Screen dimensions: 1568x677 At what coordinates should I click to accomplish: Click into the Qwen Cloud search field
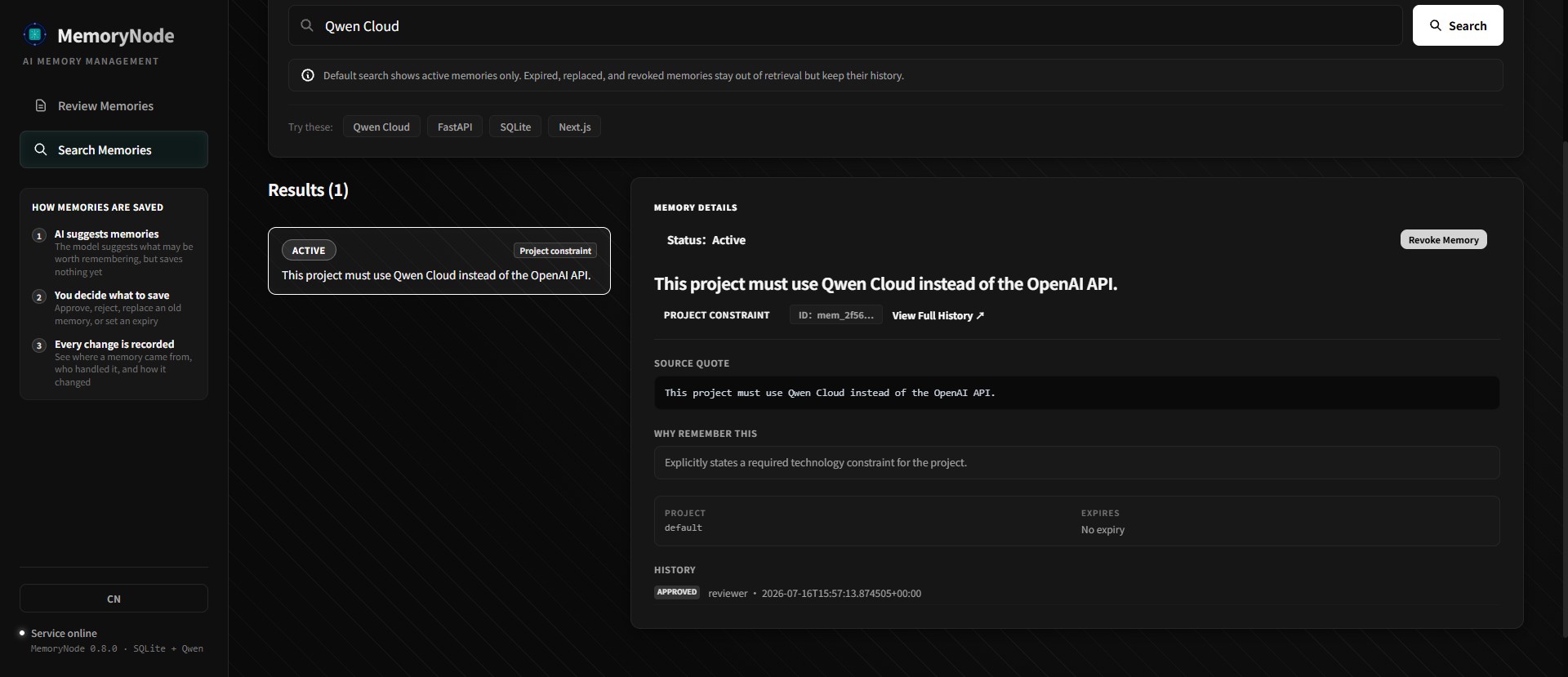coord(845,25)
